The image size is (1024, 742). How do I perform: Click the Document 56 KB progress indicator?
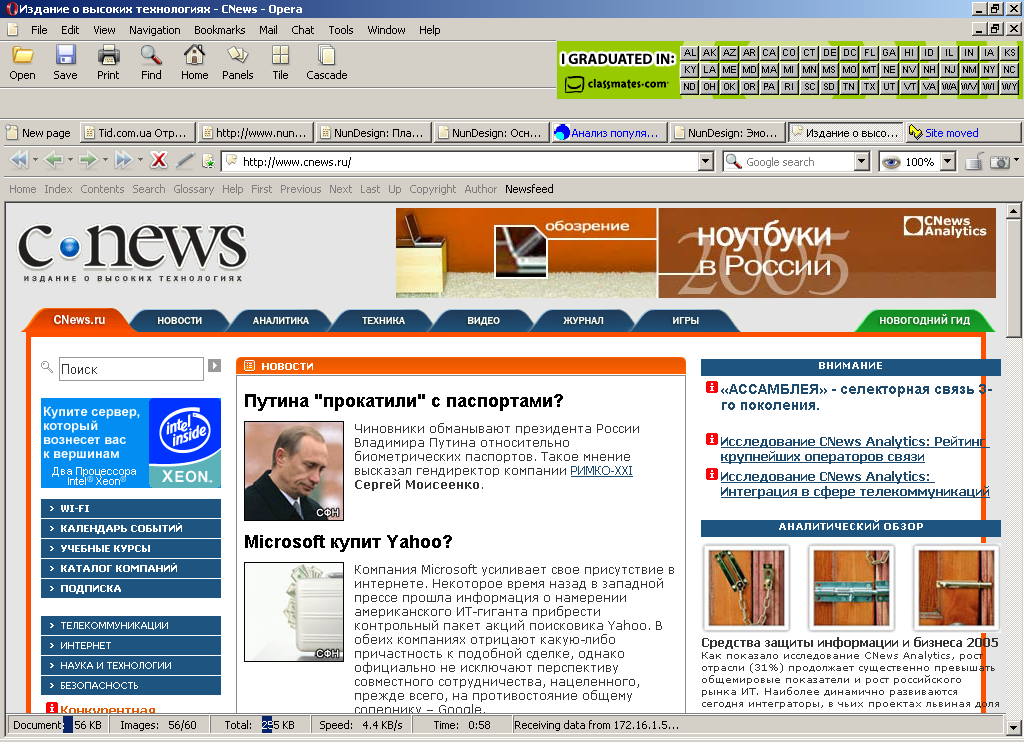tap(57, 725)
